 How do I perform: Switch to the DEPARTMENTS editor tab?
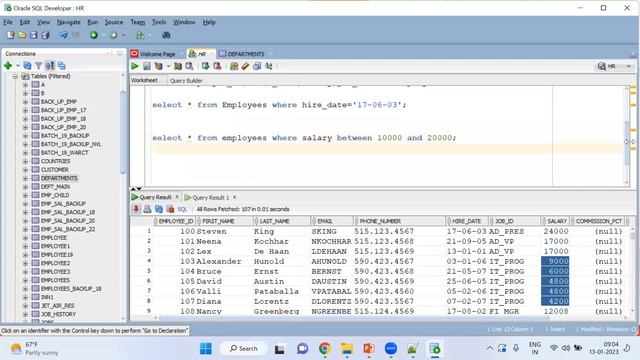(x=245, y=54)
